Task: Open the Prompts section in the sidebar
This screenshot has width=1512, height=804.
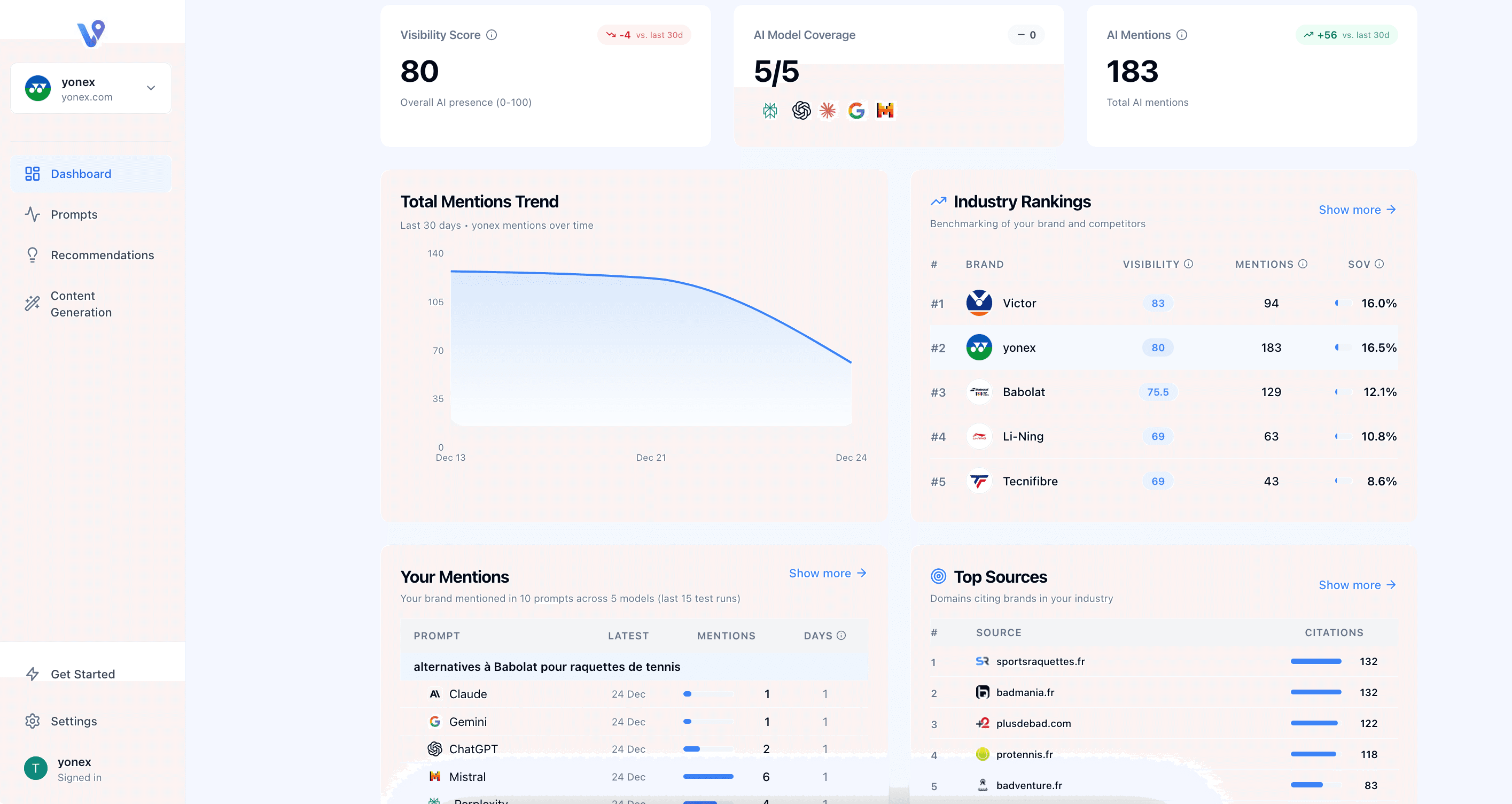Action: click(x=74, y=214)
